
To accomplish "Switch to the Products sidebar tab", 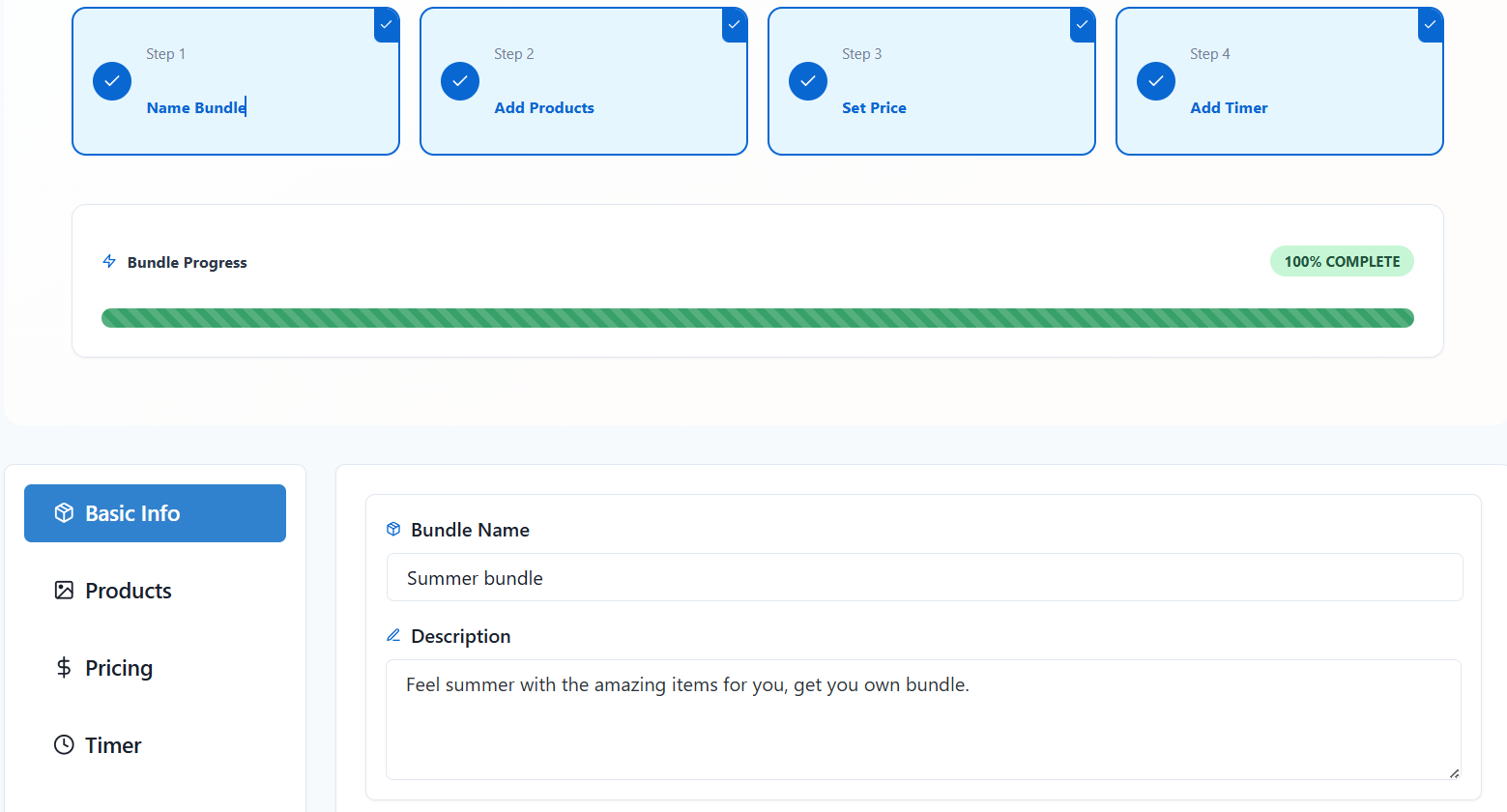I will pyautogui.click(x=155, y=591).
